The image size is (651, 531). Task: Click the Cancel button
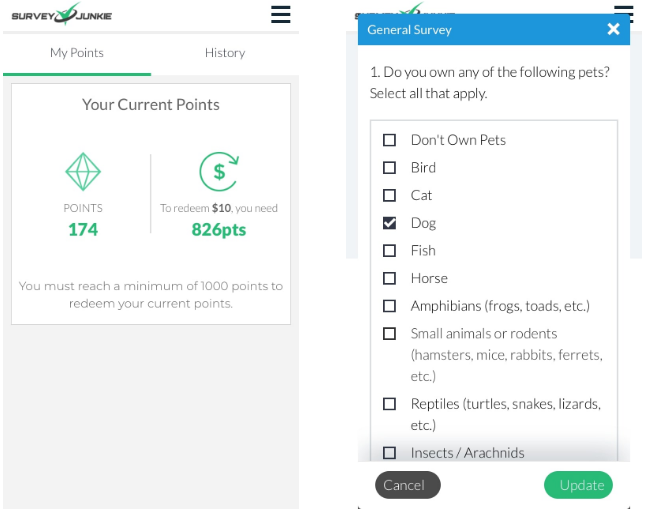(407, 485)
